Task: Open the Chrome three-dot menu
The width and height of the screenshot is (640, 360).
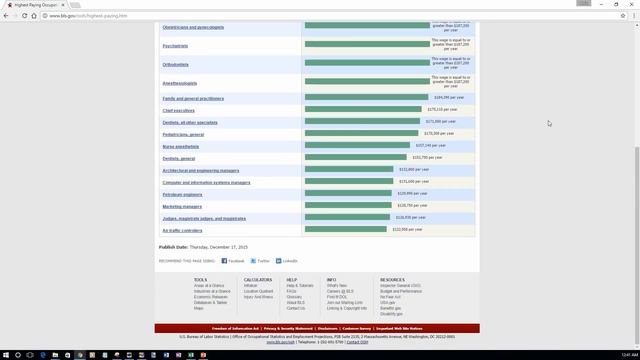Action: click(x=634, y=16)
